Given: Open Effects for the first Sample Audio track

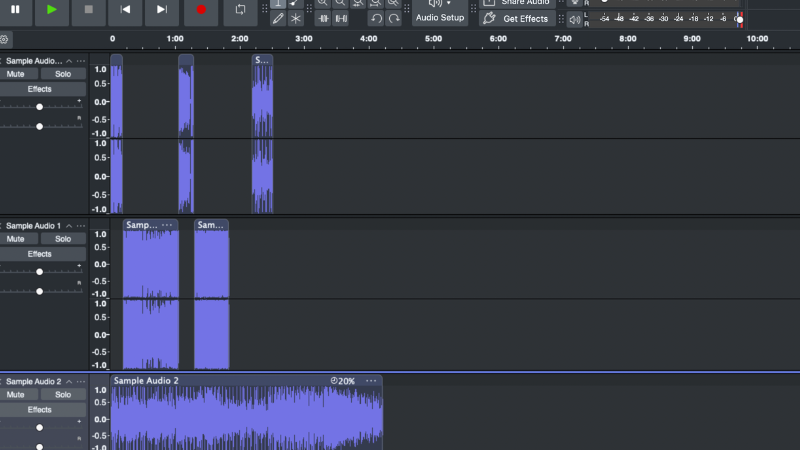Looking at the screenshot, I should tap(39, 89).
